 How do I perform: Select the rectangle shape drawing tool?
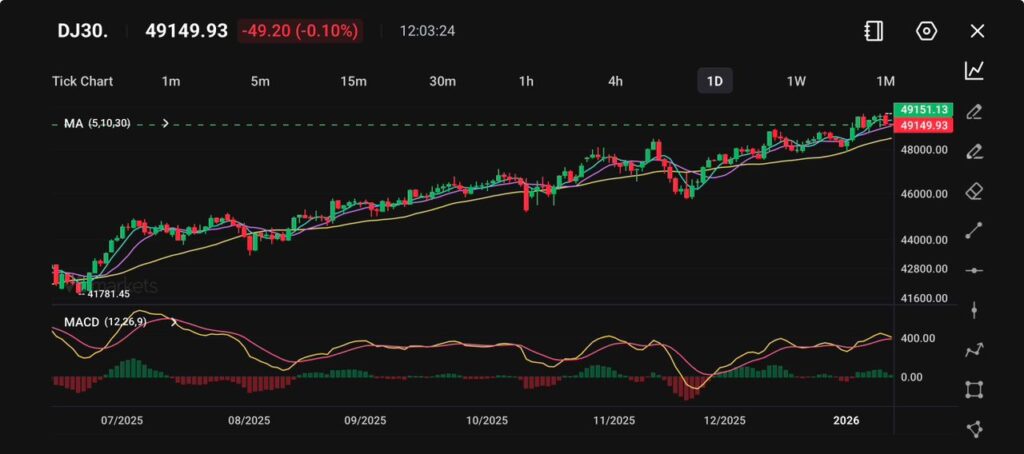pyautogui.click(x=974, y=389)
